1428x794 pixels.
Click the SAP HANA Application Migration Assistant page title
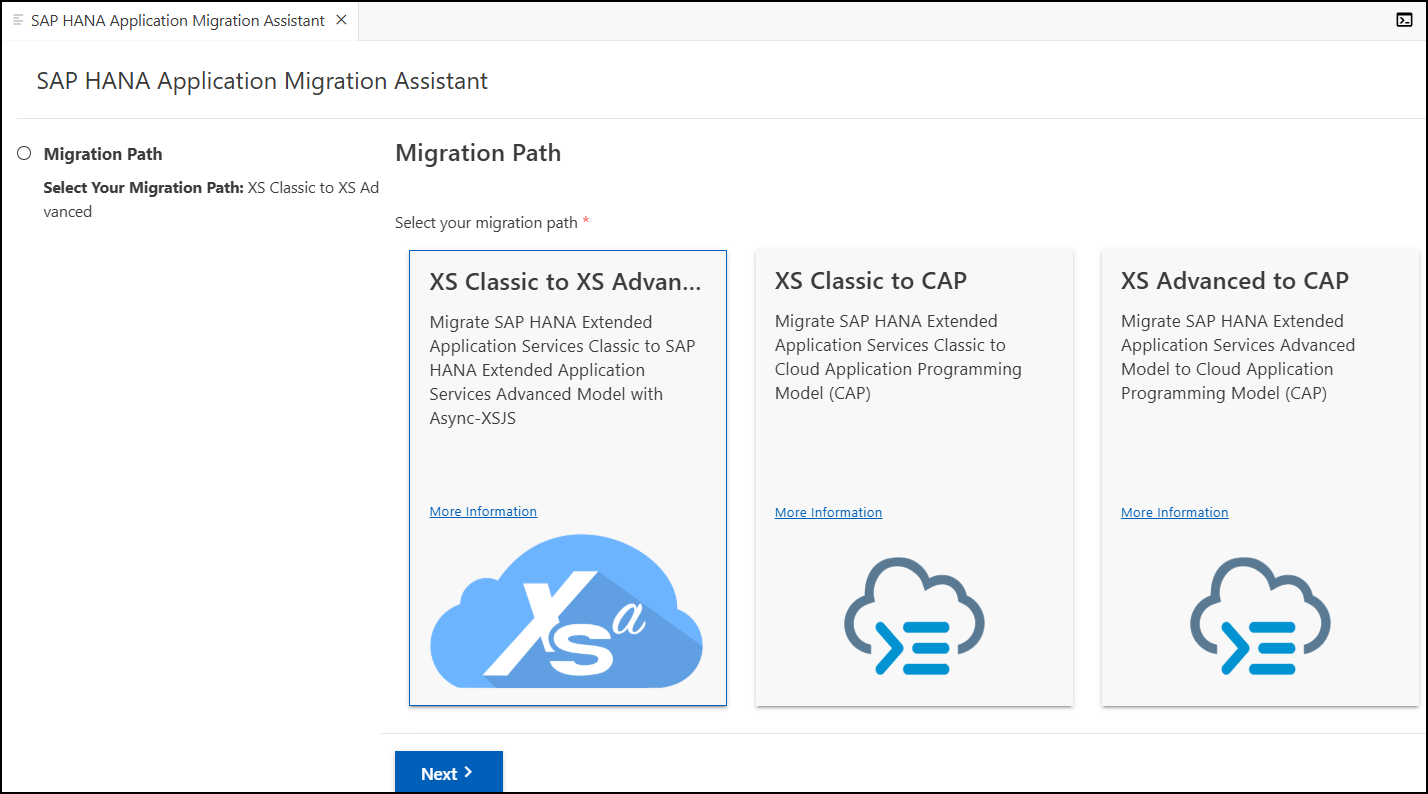[x=262, y=81]
